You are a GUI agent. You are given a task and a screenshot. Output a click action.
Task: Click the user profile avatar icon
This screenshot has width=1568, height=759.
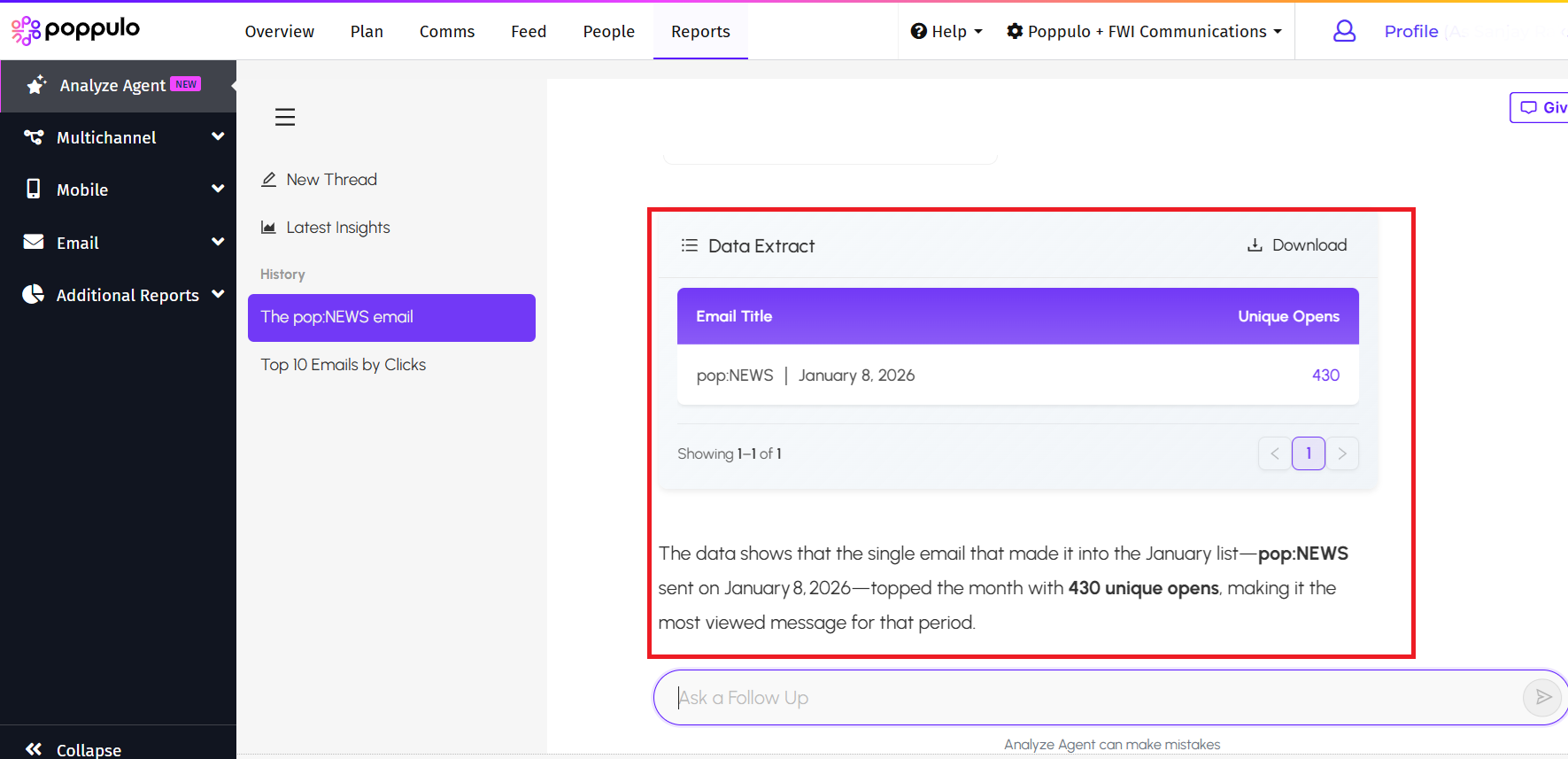click(1344, 31)
